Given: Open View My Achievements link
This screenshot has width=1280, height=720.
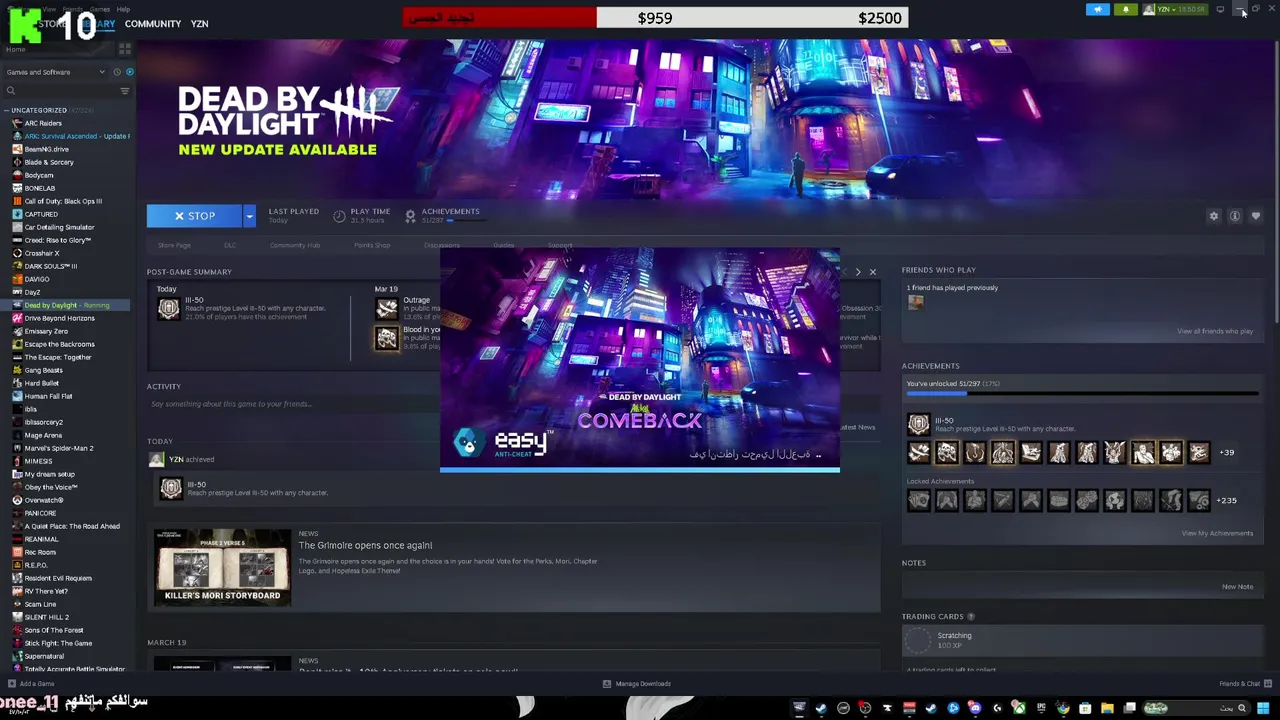Looking at the screenshot, I should [1217, 533].
